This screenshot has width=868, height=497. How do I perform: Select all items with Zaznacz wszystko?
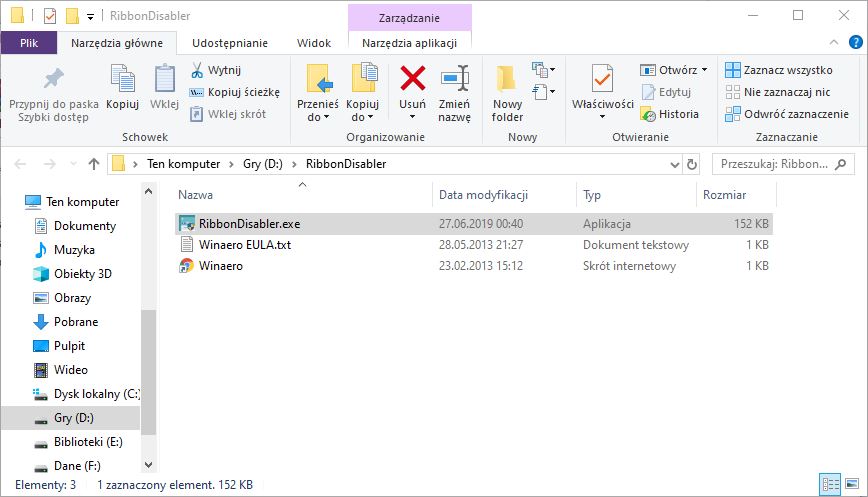pos(779,70)
